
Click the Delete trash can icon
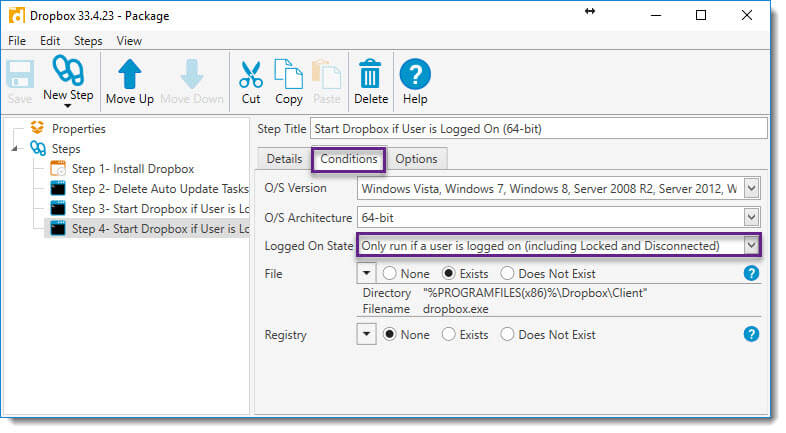click(x=370, y=74)
